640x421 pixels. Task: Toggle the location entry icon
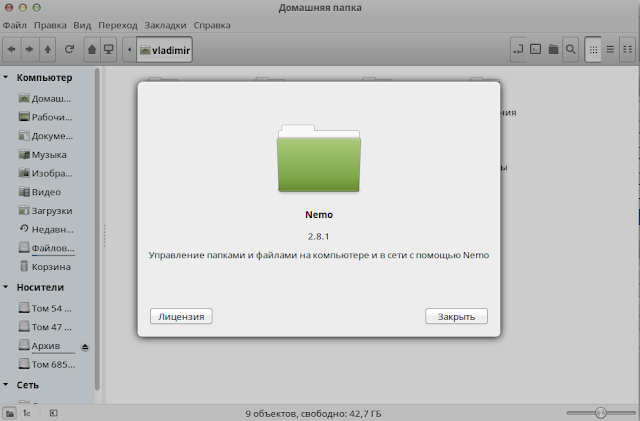coord(518,49)
